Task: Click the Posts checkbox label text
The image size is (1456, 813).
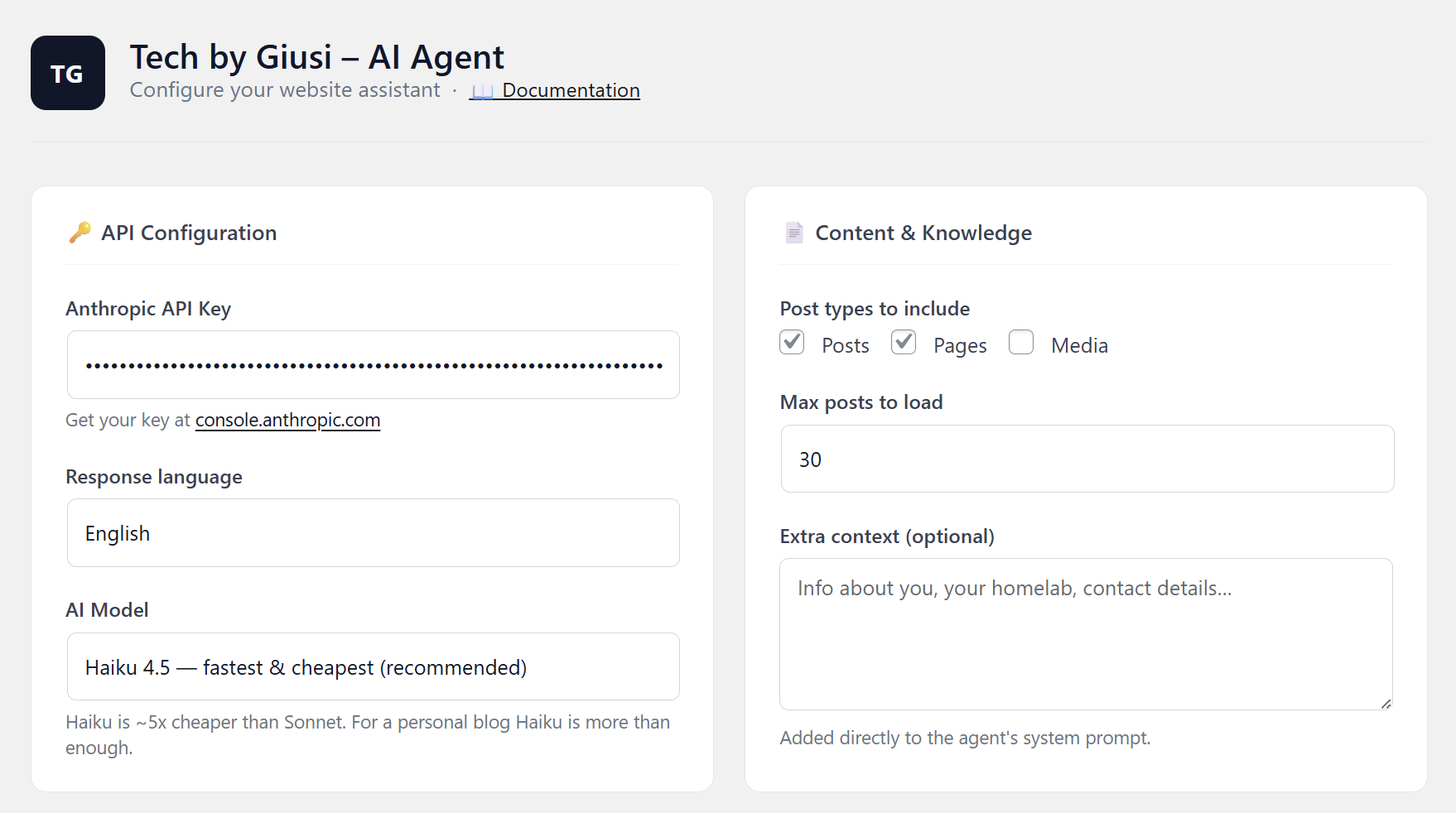Action: coord(845,345)
